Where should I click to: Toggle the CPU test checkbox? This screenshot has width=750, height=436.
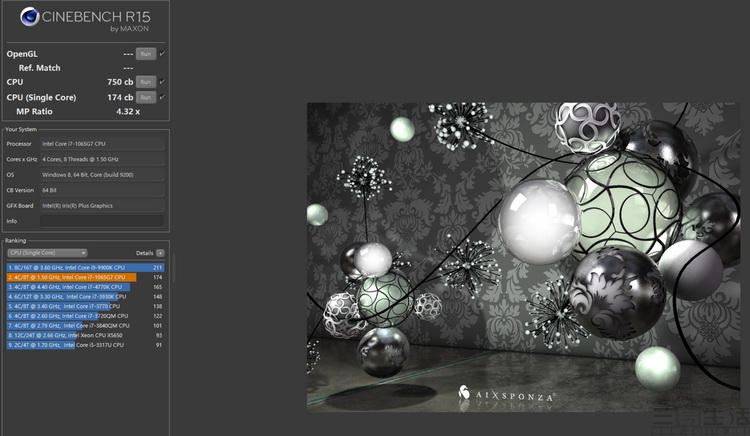(x=162, y=82)
